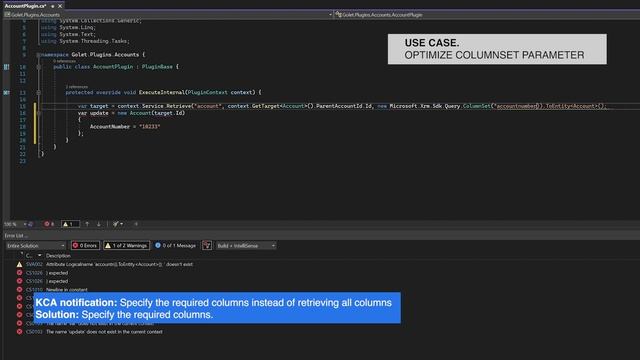Screen dimensions: 640x360
Task: Click the PluginBase base class name
Action: (x=157, y=67)
